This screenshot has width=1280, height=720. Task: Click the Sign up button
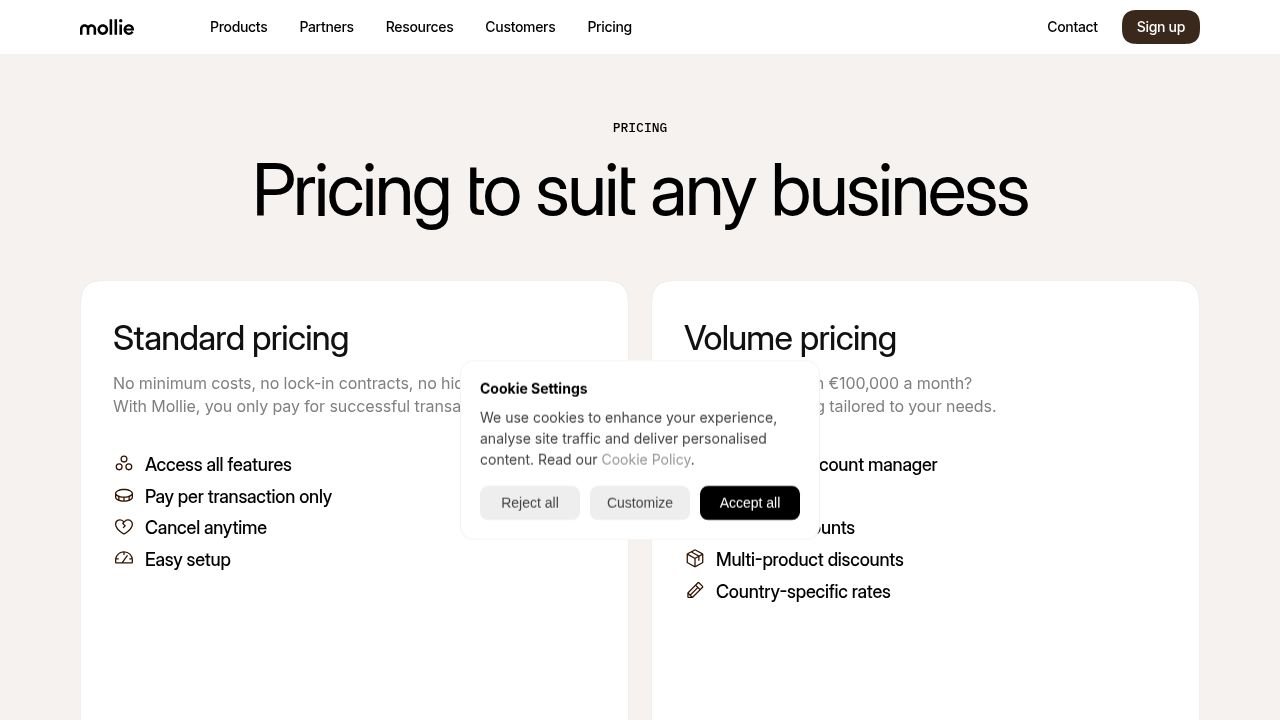[x=1161, y=27]
